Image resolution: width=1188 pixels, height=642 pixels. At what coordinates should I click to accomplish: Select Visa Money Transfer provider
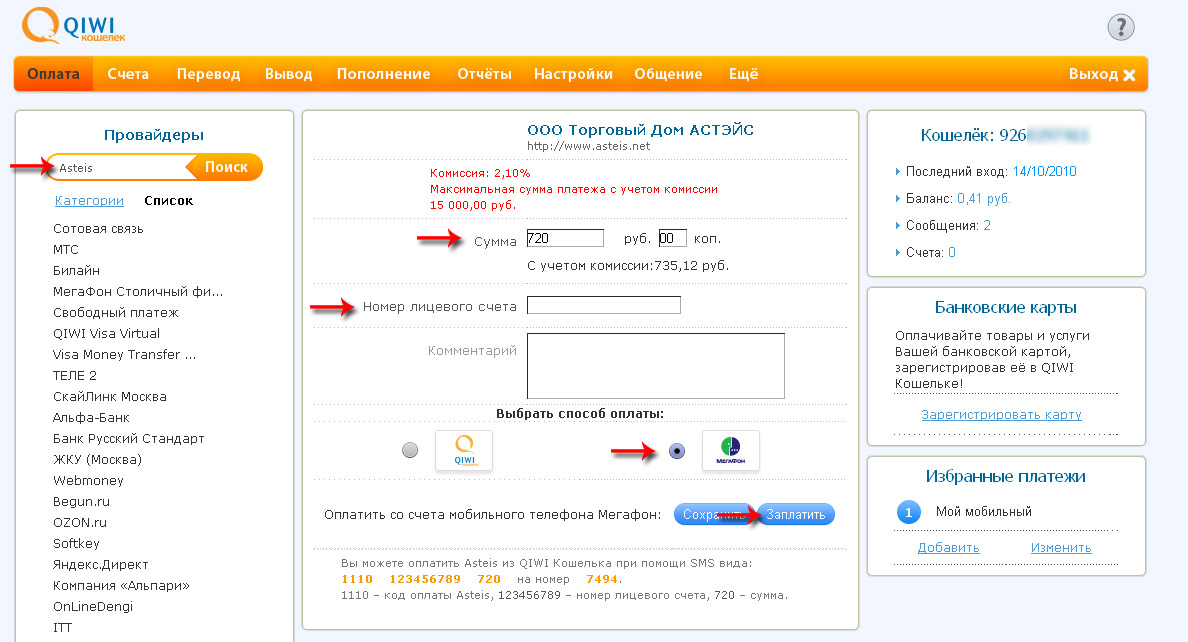(124, 354)
